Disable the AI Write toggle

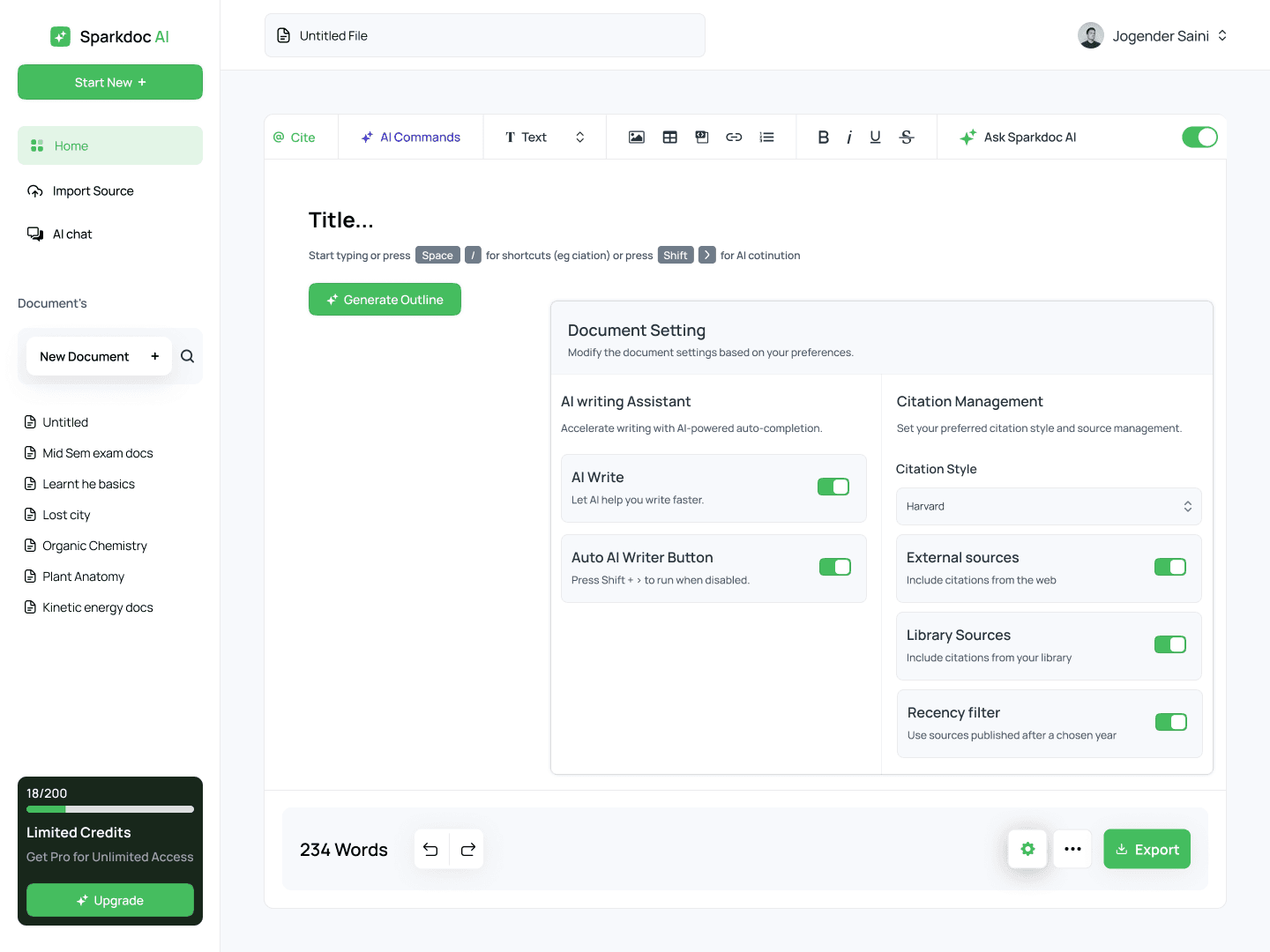point(833,487)
